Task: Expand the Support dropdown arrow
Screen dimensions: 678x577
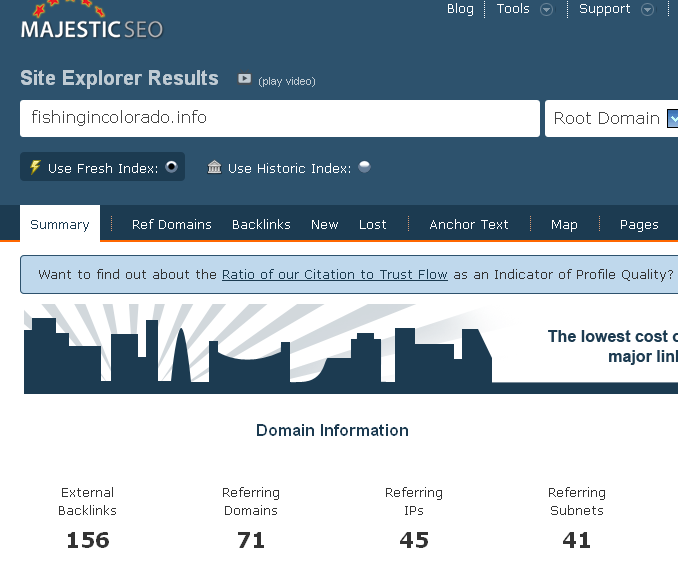Action: click(x=647, y=10)
